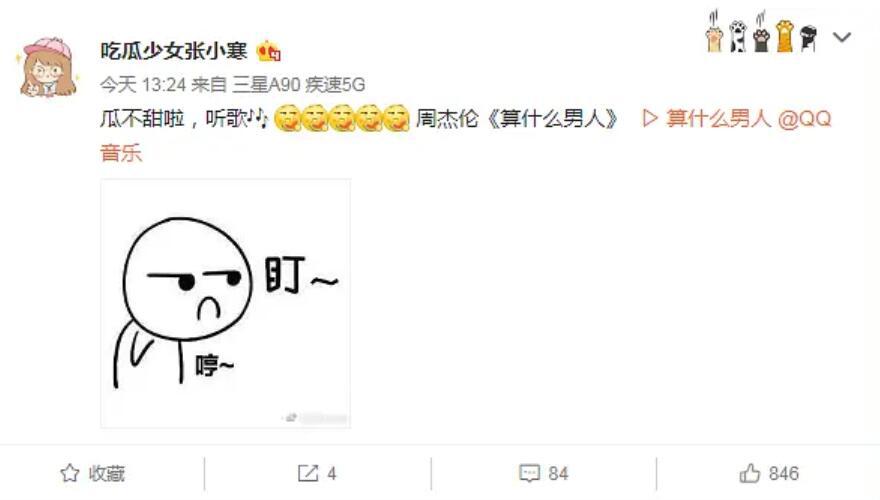Click the star favorite icon
This screenshot has height=500, width=880.
click(70, 473)
